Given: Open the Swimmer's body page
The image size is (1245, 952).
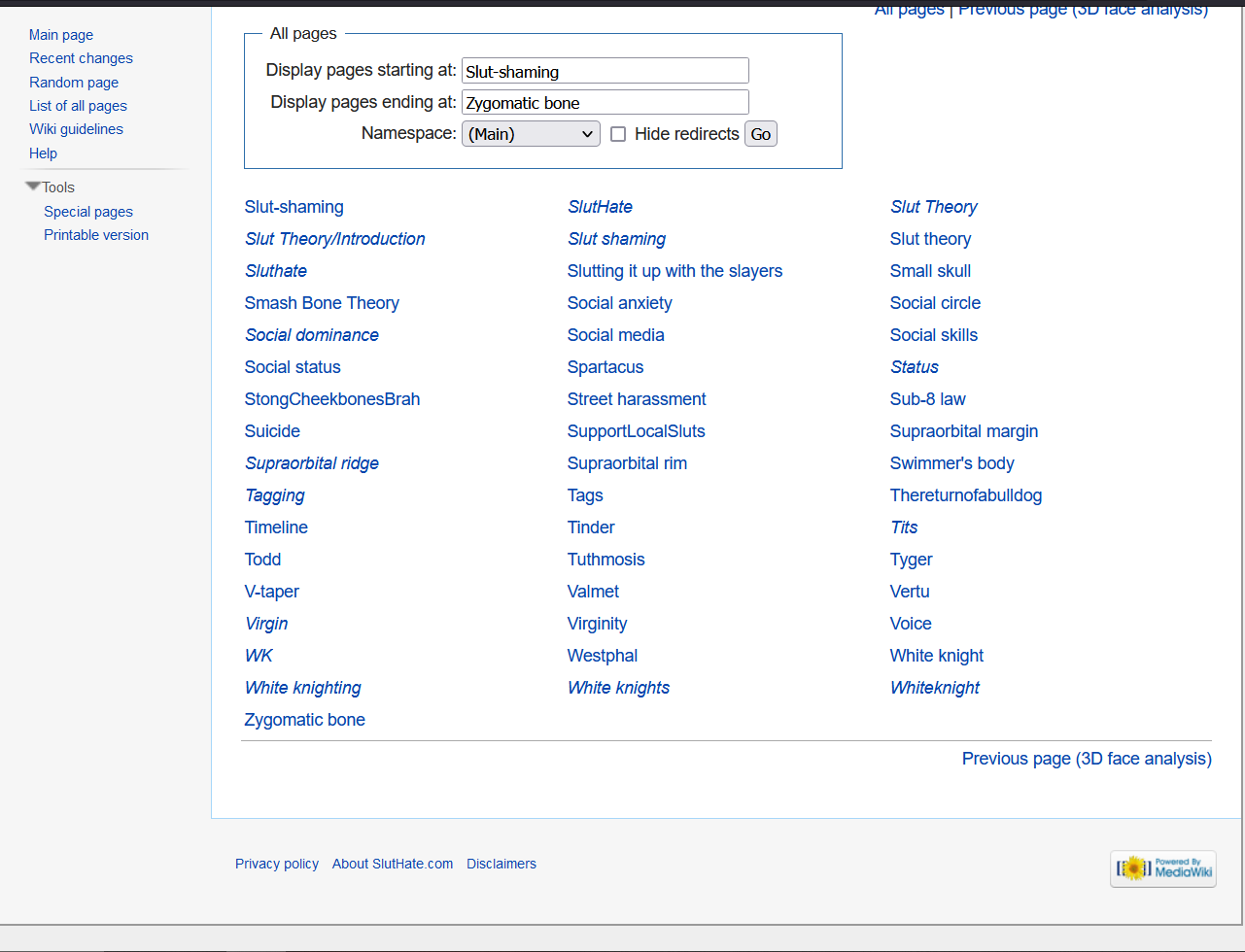Looking at the screenshot, I should [952, 463].
